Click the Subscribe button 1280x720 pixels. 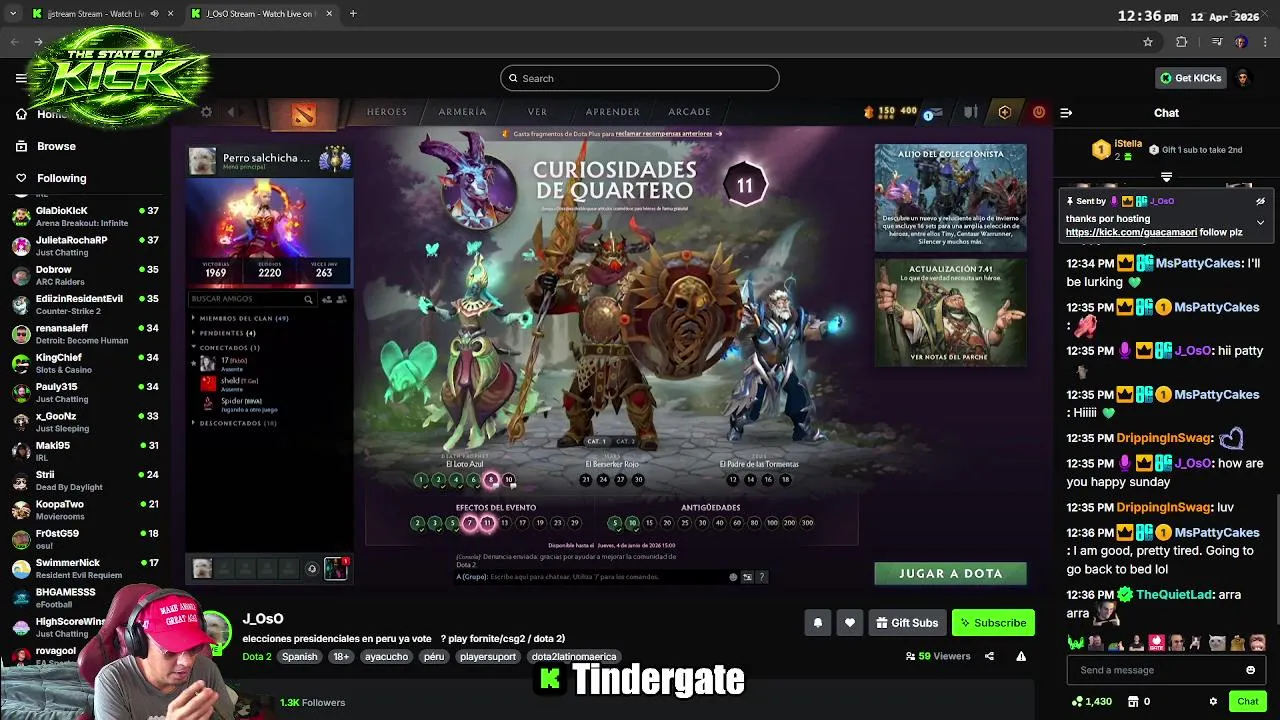993,623
